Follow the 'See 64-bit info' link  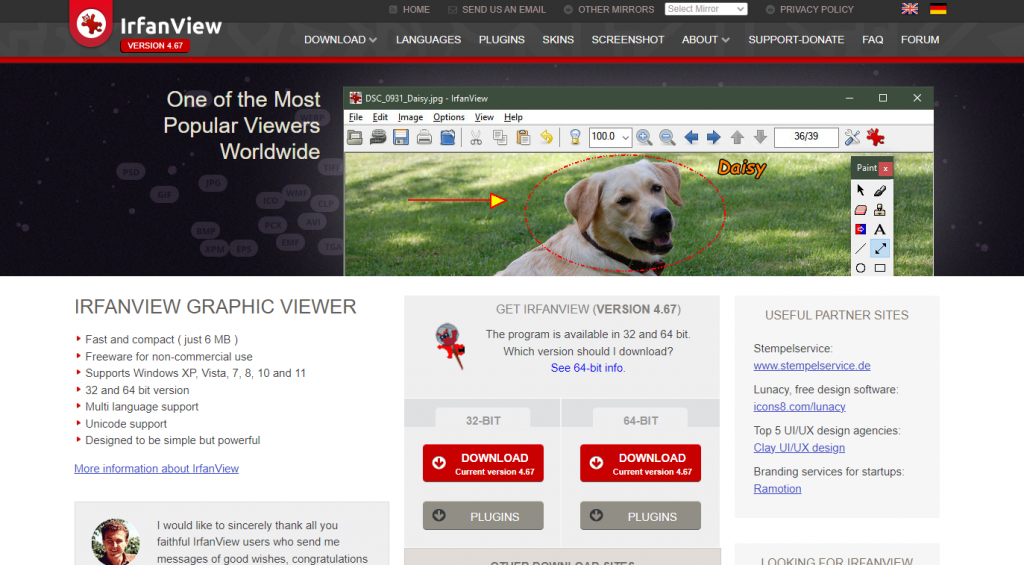tap(587, 368)
